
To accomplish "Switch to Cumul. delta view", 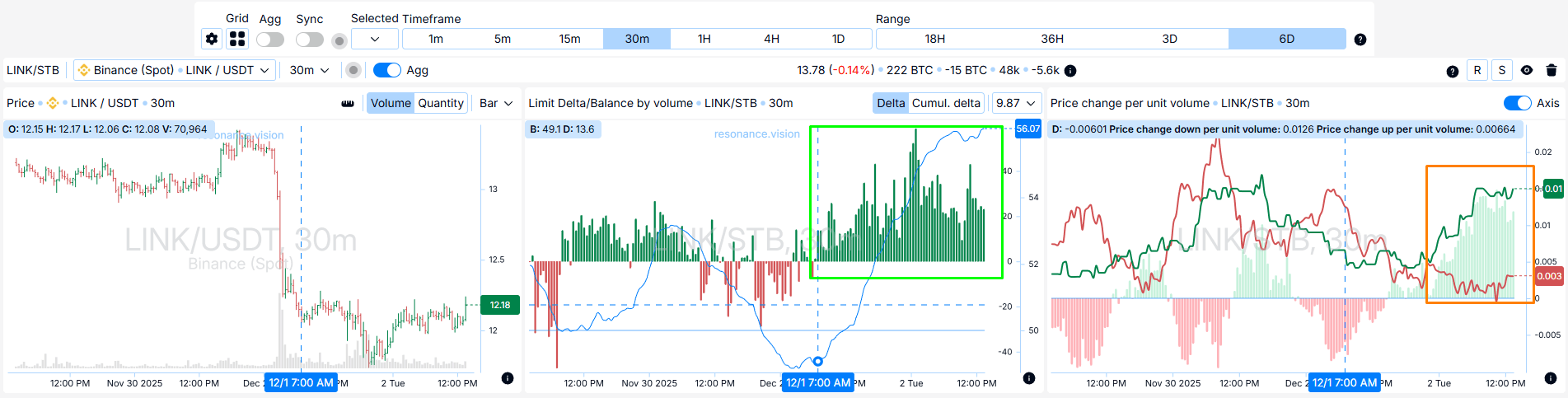I will (x=946, y=103).
